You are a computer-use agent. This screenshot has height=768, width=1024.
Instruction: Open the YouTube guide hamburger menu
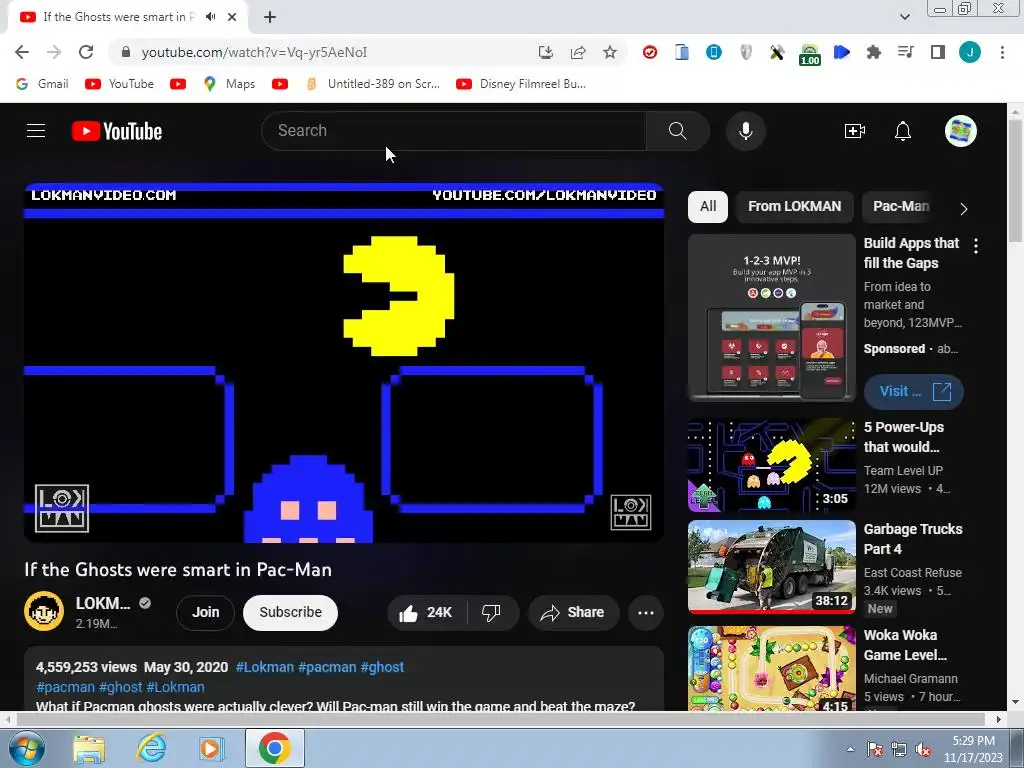point(36,131)
